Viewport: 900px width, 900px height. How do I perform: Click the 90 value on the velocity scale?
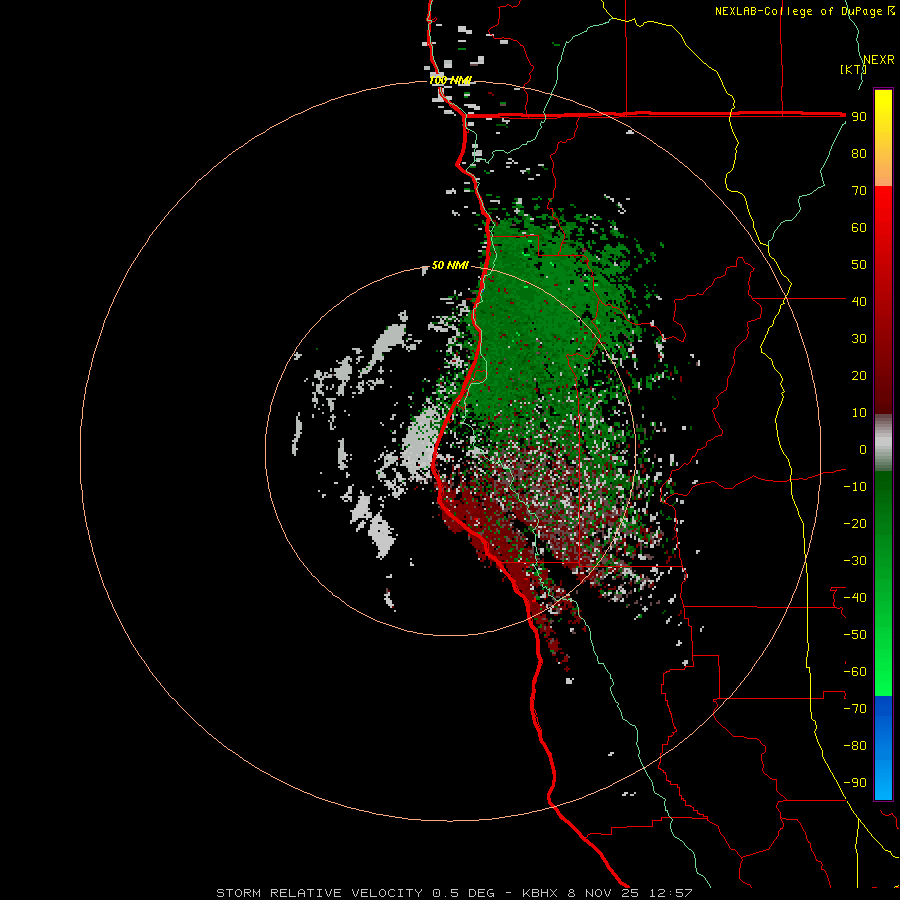click(x=859, y=117)
